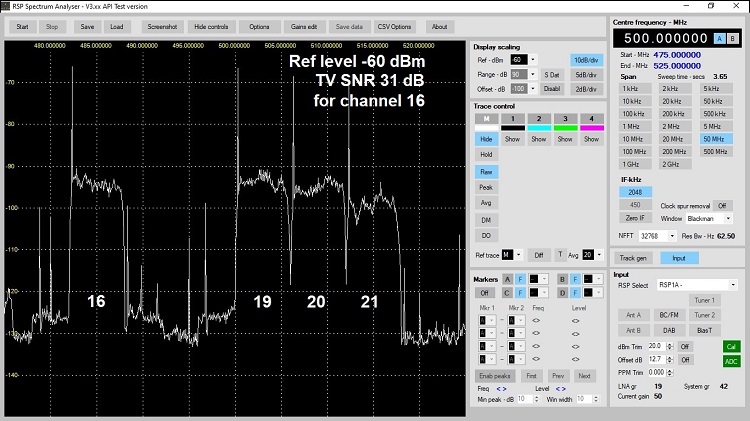
Task: Select the cyan trace 1 swatch
Action: tap(539, 128)
